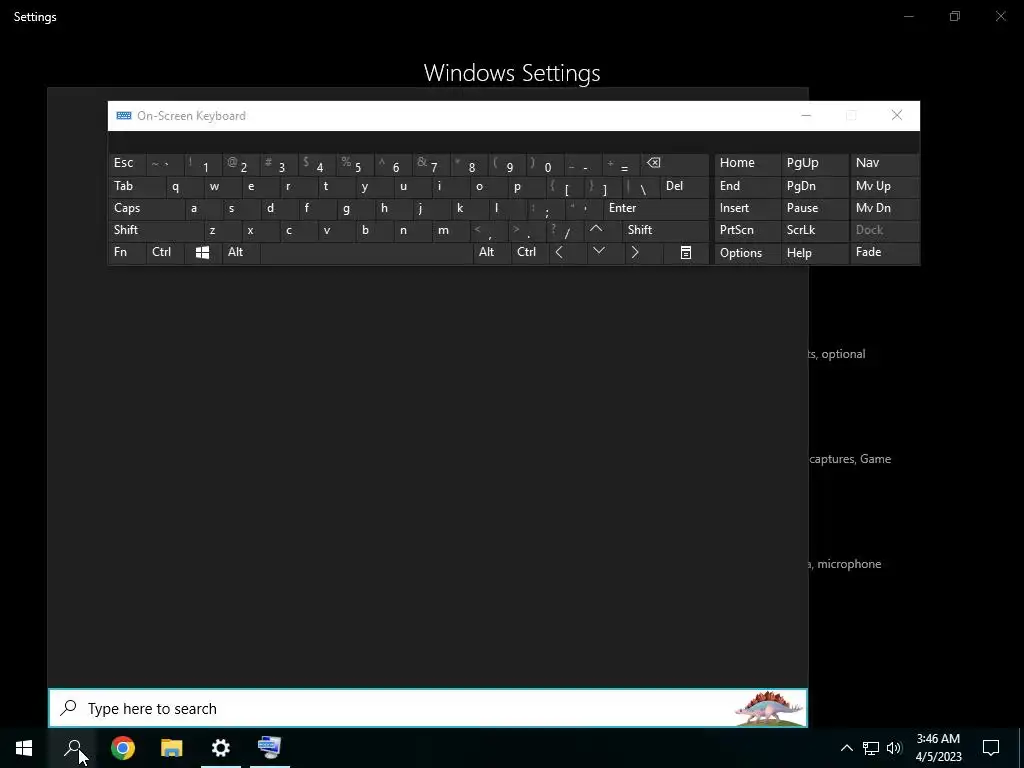Image resolution: width=1024 pixels, height=768 pixels.
Task: Toggle the left Alt key
Action: click(241, 253)
